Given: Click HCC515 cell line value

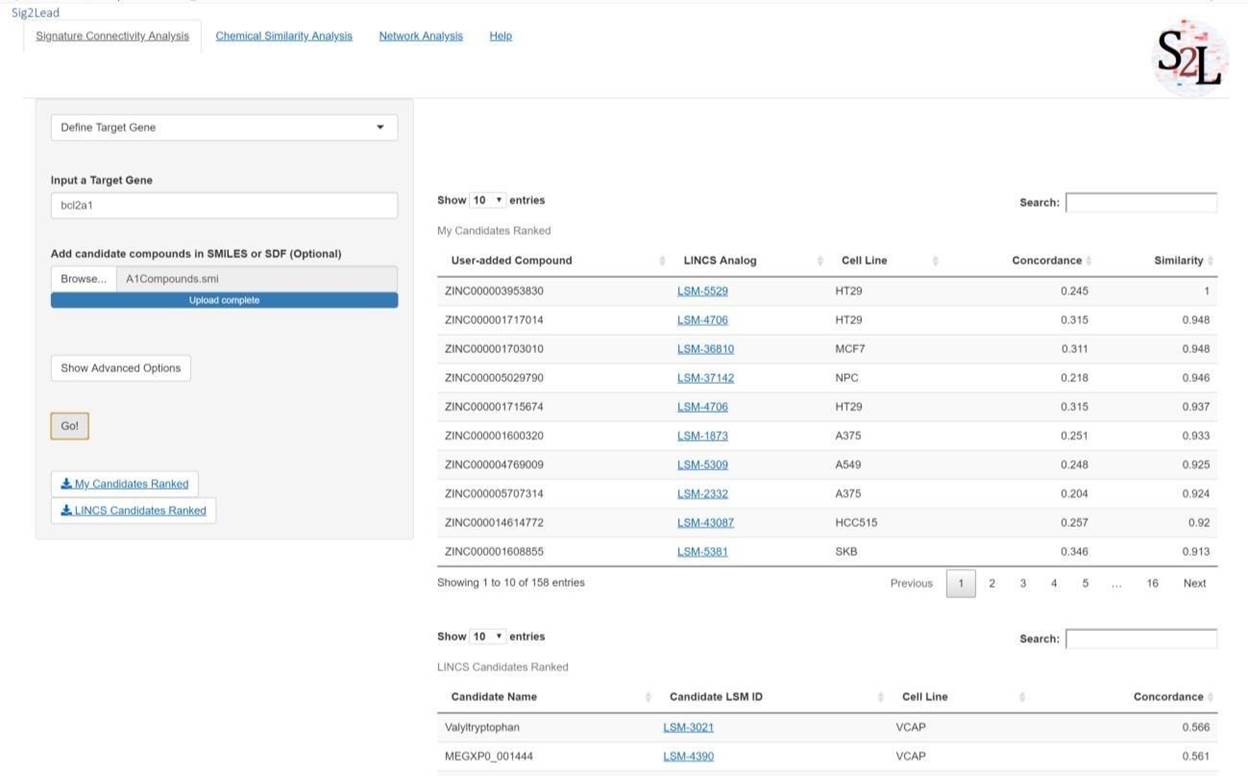Looking at the screenshot, I should (855, 523).
